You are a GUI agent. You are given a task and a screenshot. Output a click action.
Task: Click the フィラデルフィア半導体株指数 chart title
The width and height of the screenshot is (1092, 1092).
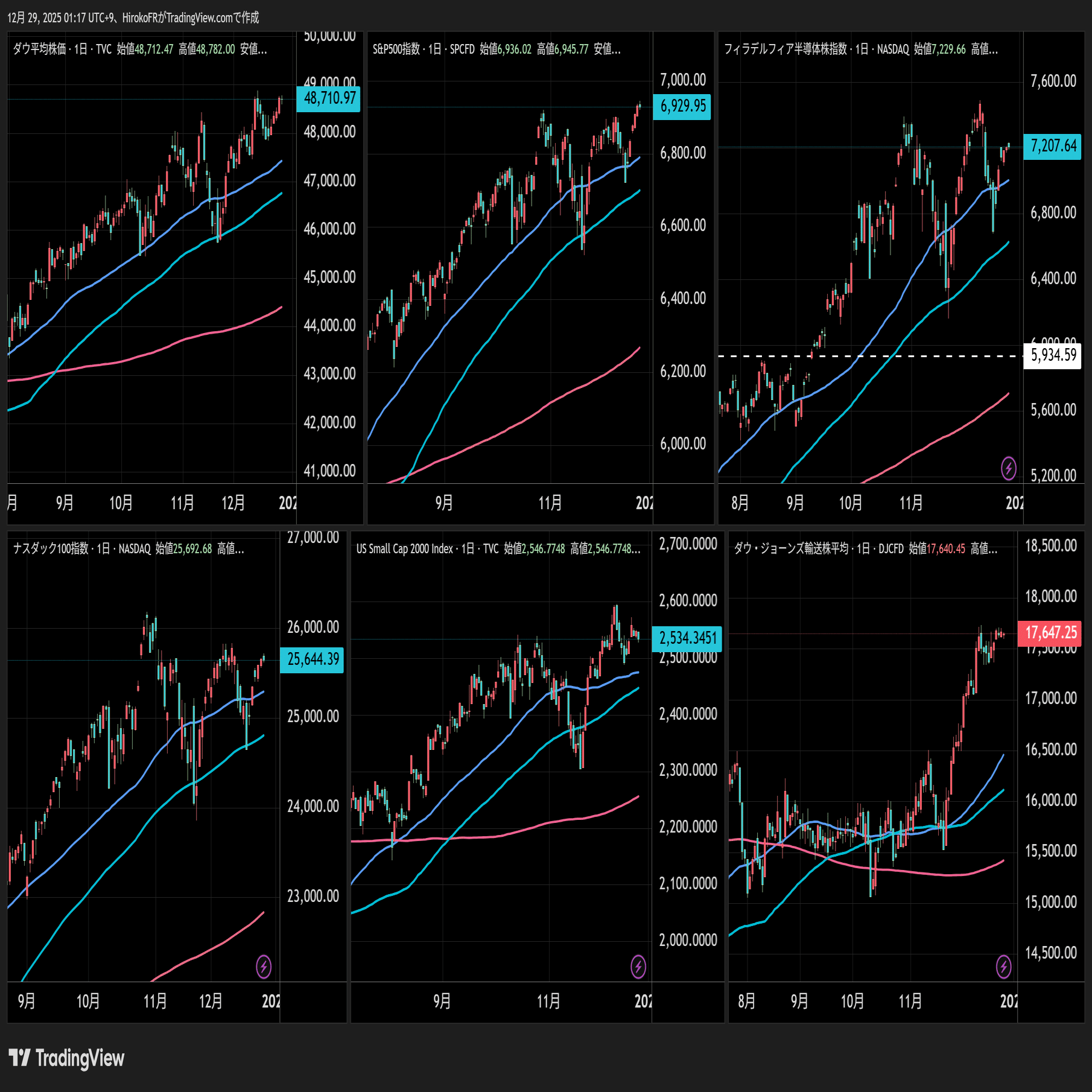tap(786, 49)
